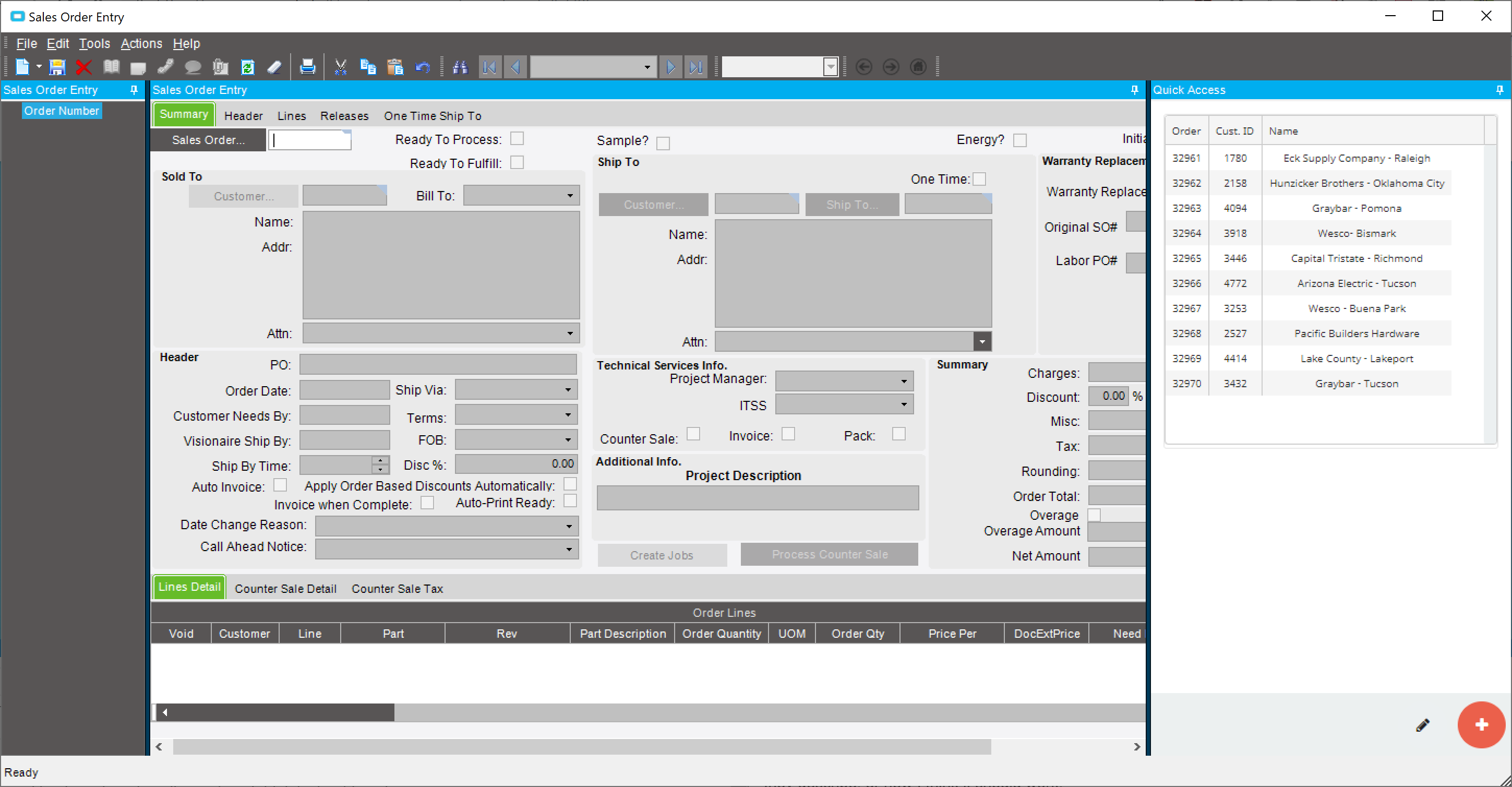Screen dimensions: 1512x787
Task: Tick the Ready To Fulfill checkbox
Action: pos(517,162)
